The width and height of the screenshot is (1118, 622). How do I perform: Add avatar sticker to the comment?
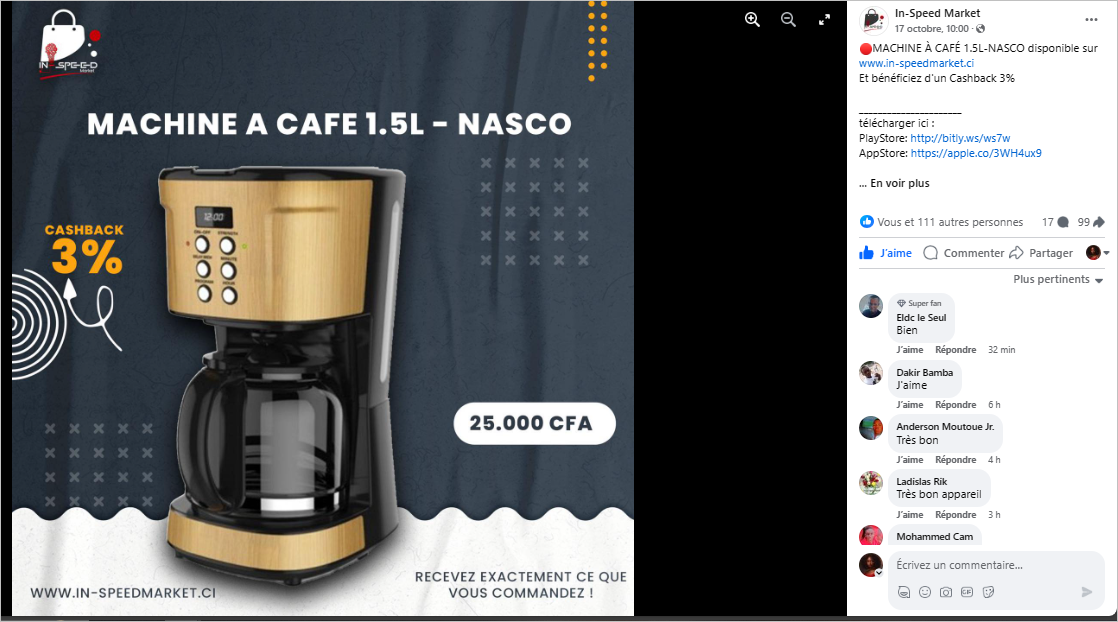tap(903, 592)
